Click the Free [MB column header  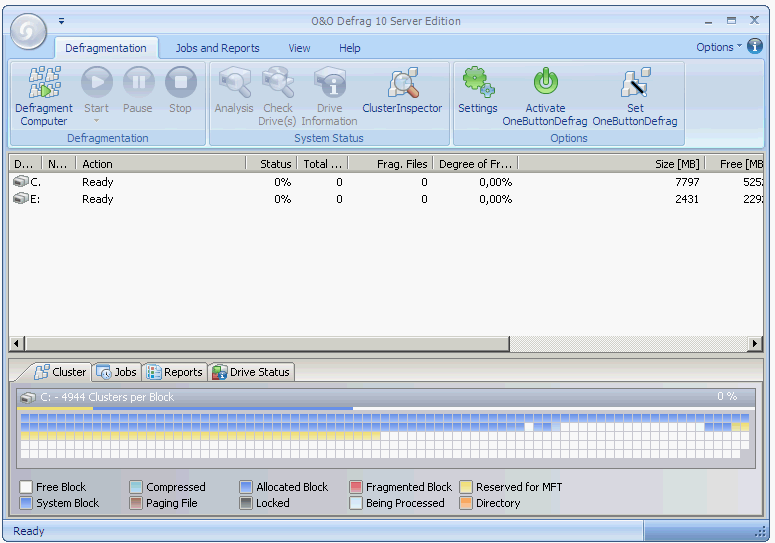(x=734, y=164)
